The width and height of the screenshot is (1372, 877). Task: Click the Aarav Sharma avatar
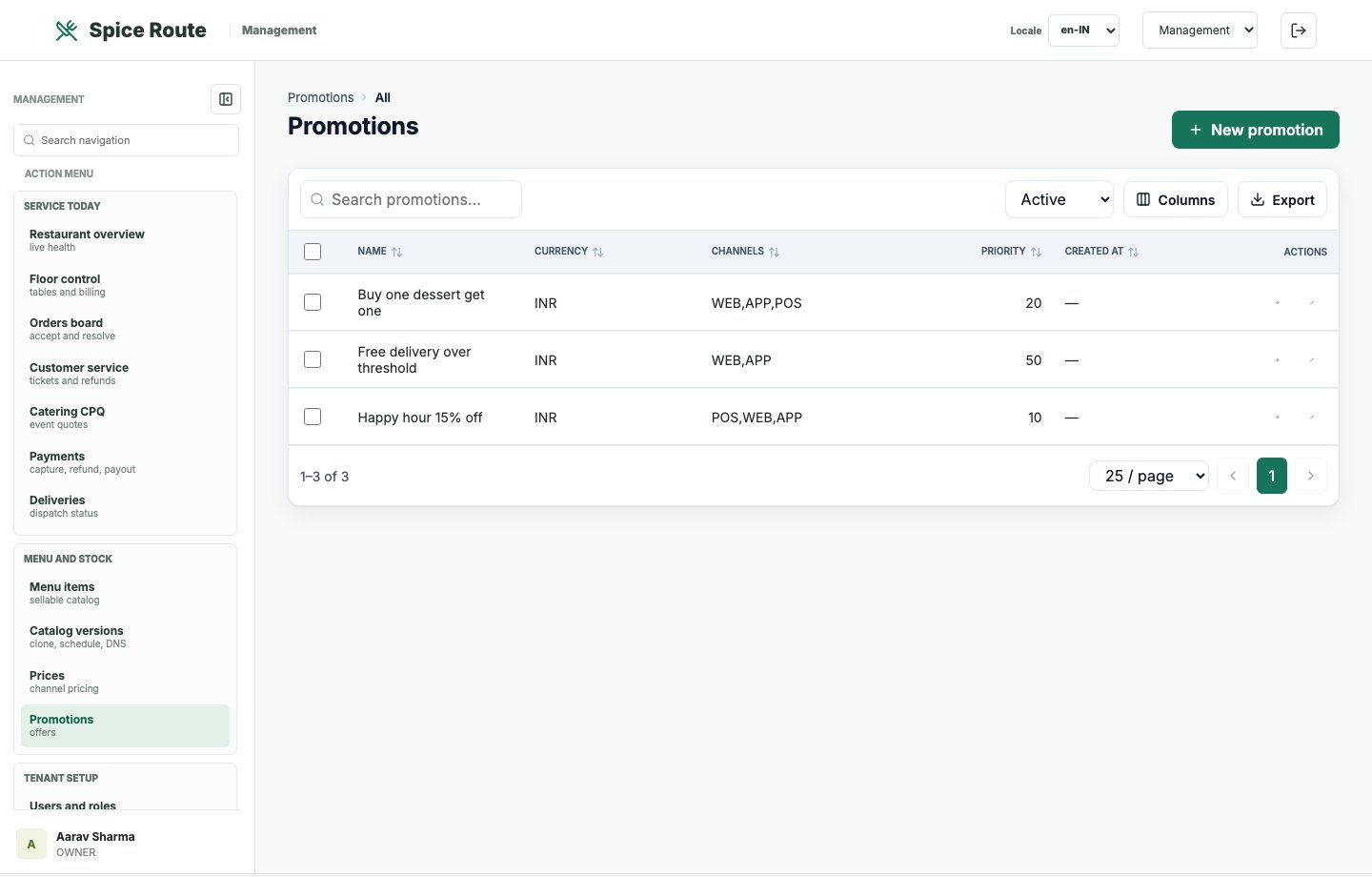click(x=31, y=844)
